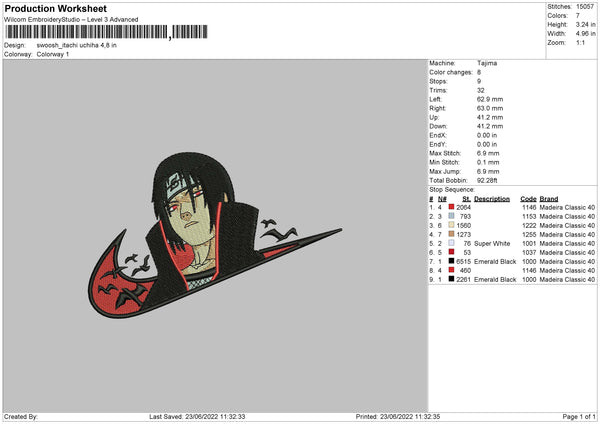Image resolution: width=600 pixels, height=424 pixels.
Task: Click "Emerald Black" in stop row 9
Action: coord(495,279)
